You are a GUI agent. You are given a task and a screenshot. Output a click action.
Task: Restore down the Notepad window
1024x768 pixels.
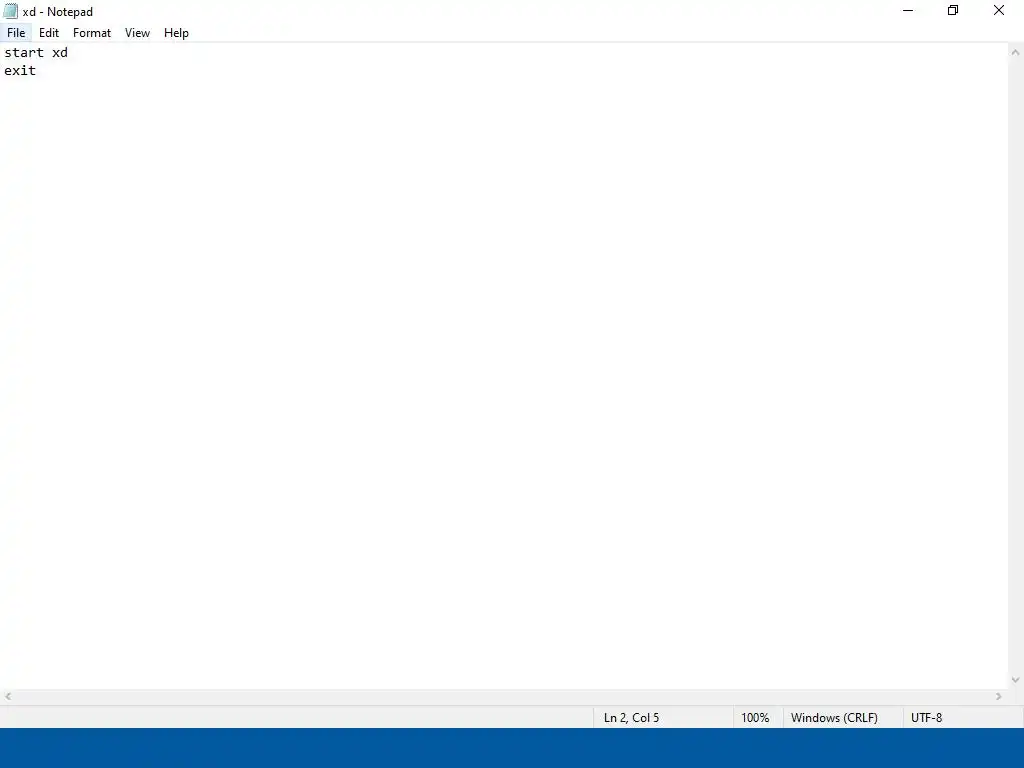[953, 10]
